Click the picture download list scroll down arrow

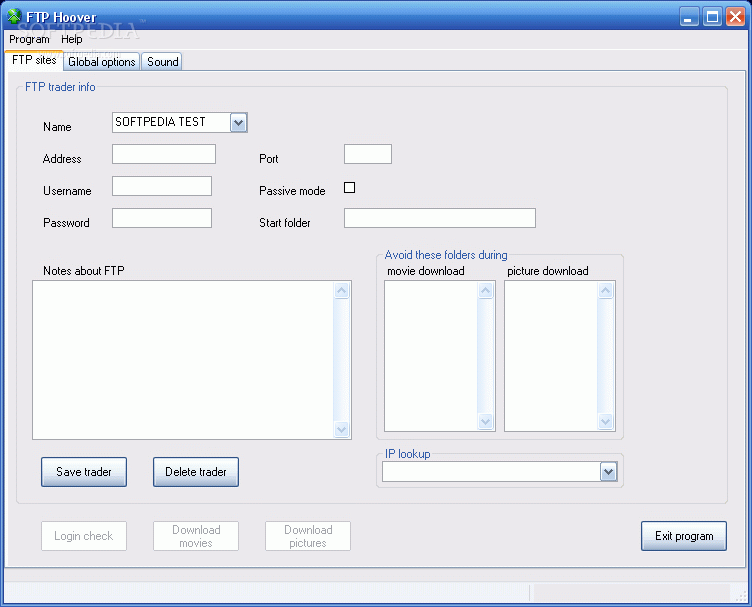pos(606,421)
